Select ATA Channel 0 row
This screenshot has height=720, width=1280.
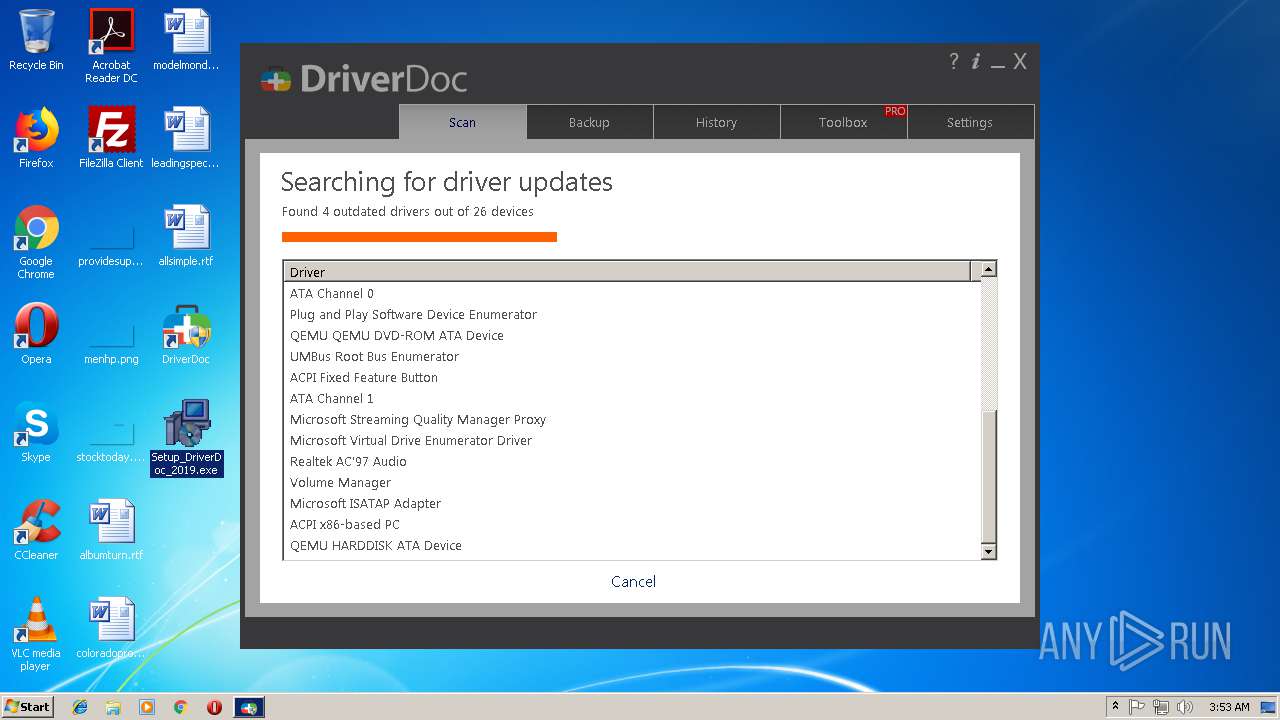coord(631,293)
